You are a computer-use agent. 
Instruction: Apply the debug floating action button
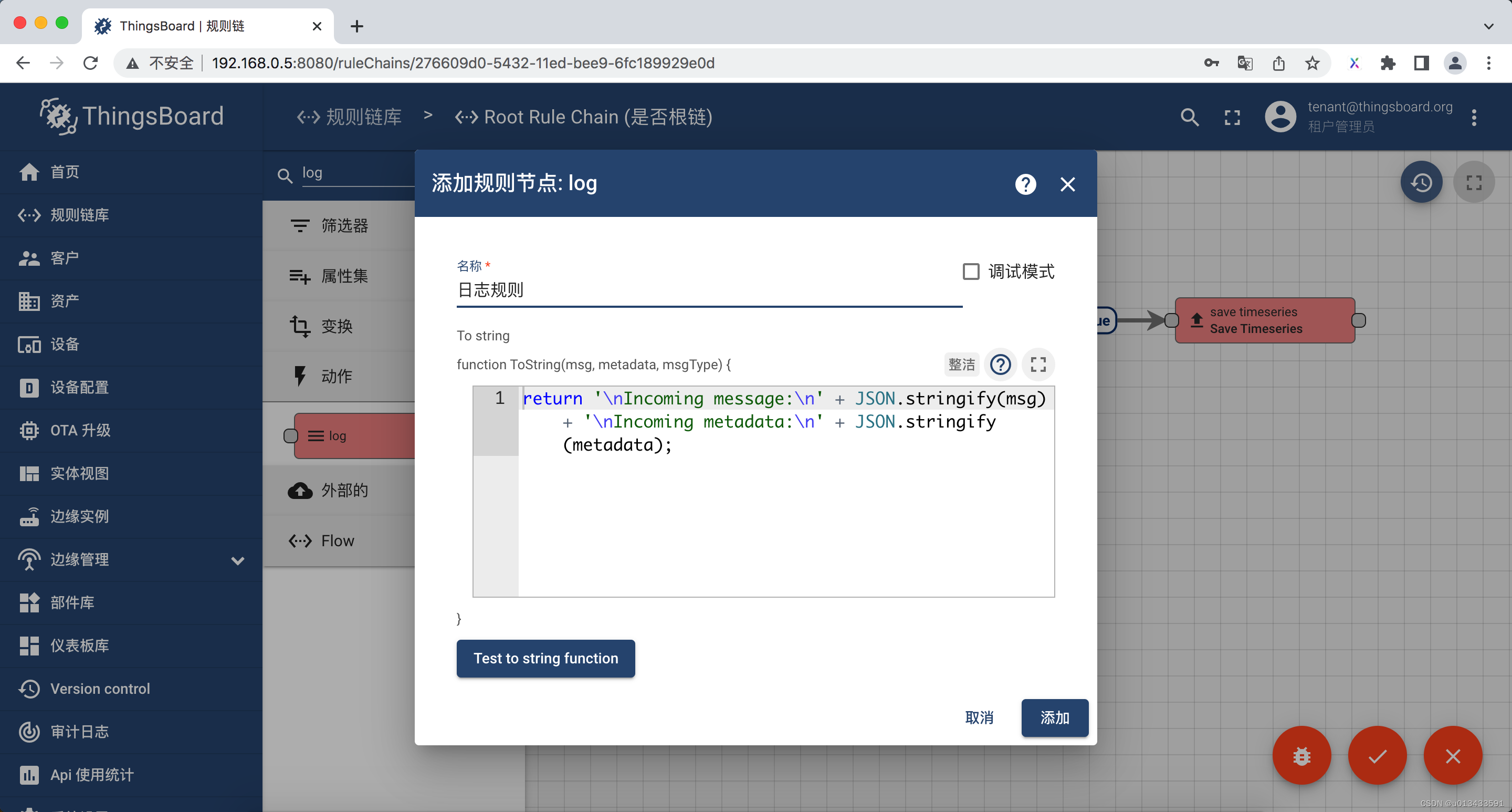[1301, 756]
